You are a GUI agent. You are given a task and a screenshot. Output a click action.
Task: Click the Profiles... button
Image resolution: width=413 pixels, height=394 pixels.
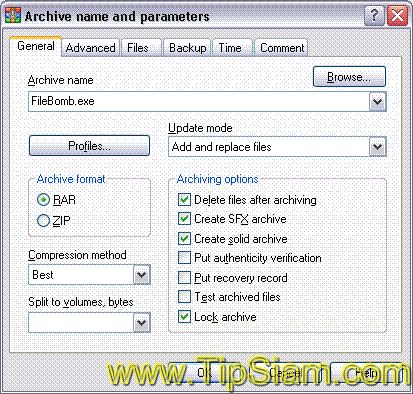point(89,146)
